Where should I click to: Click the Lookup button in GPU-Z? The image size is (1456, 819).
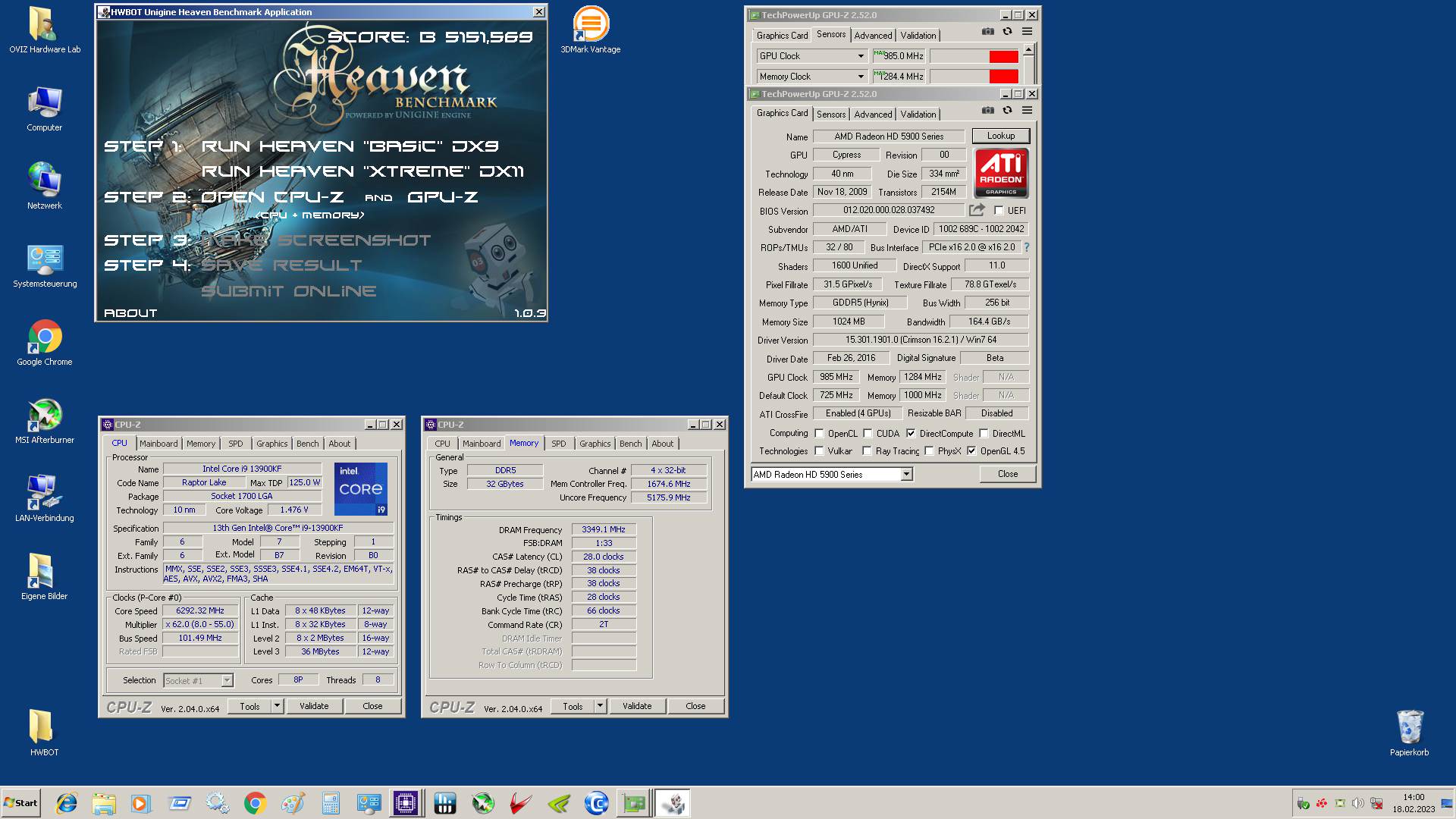1001,136
